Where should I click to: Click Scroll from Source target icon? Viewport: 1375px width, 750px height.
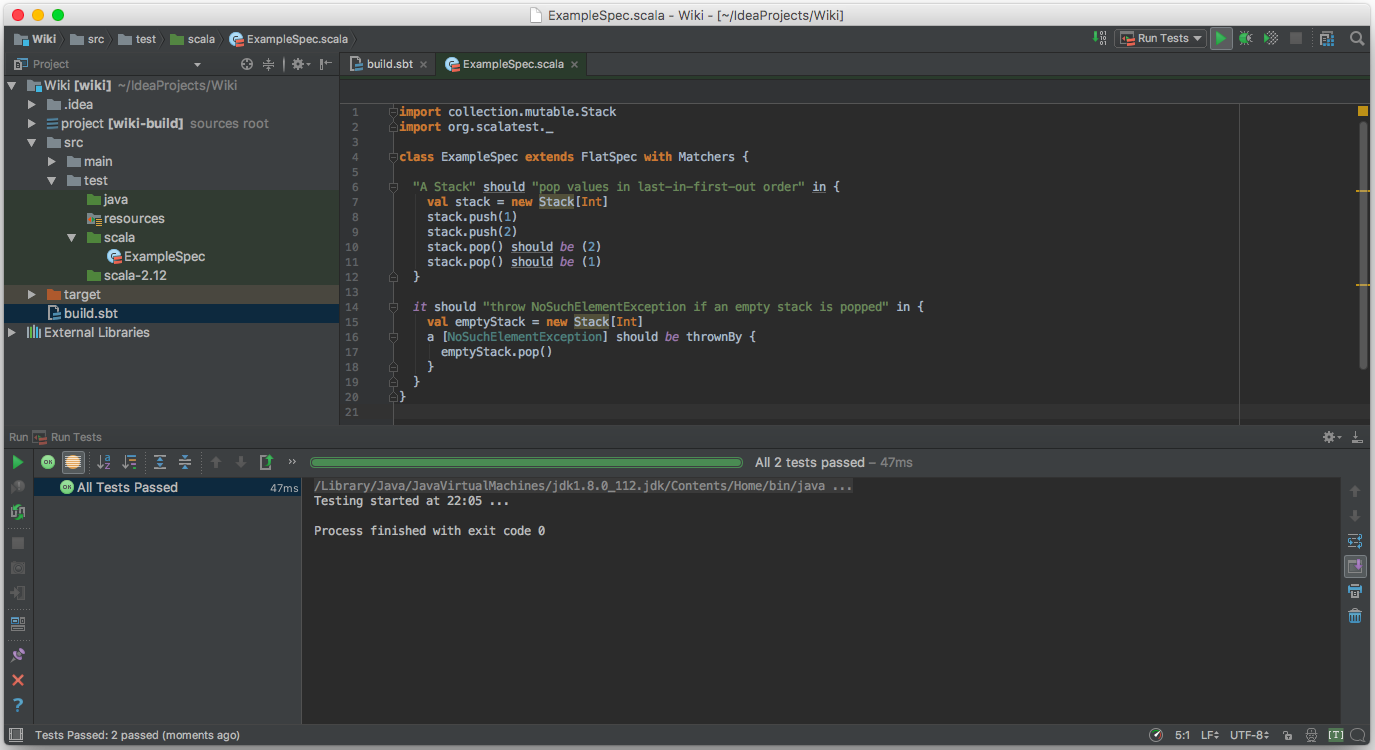click(x=247, y=64)
